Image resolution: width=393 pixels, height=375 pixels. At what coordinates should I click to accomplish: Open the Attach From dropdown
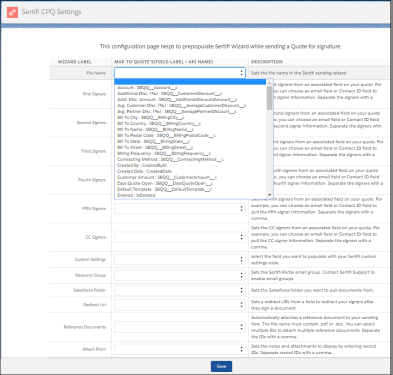click(180, 349)
